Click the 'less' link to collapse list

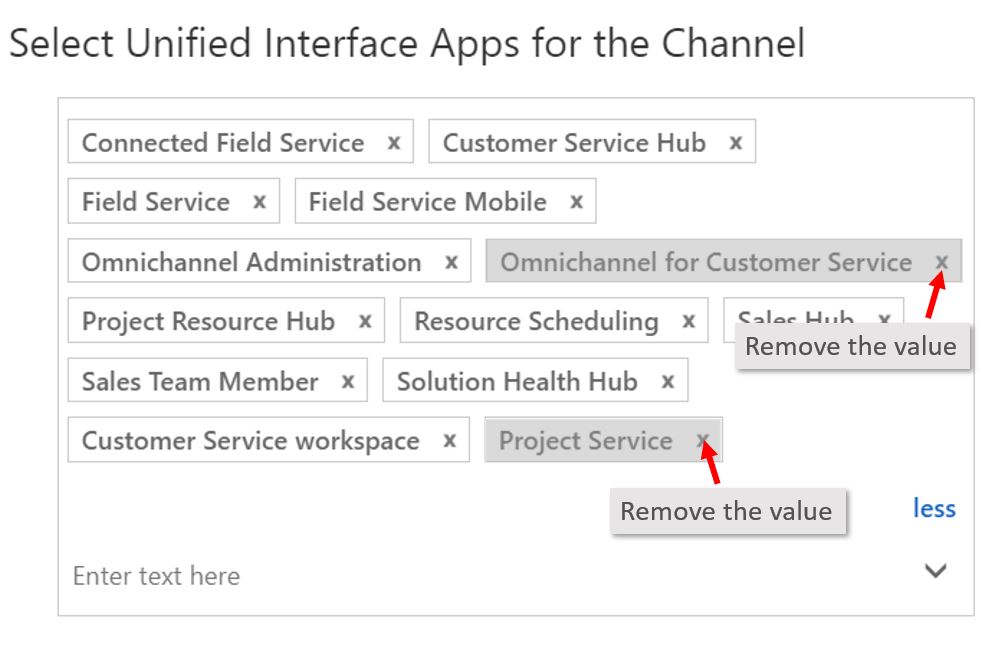(934, 509)
